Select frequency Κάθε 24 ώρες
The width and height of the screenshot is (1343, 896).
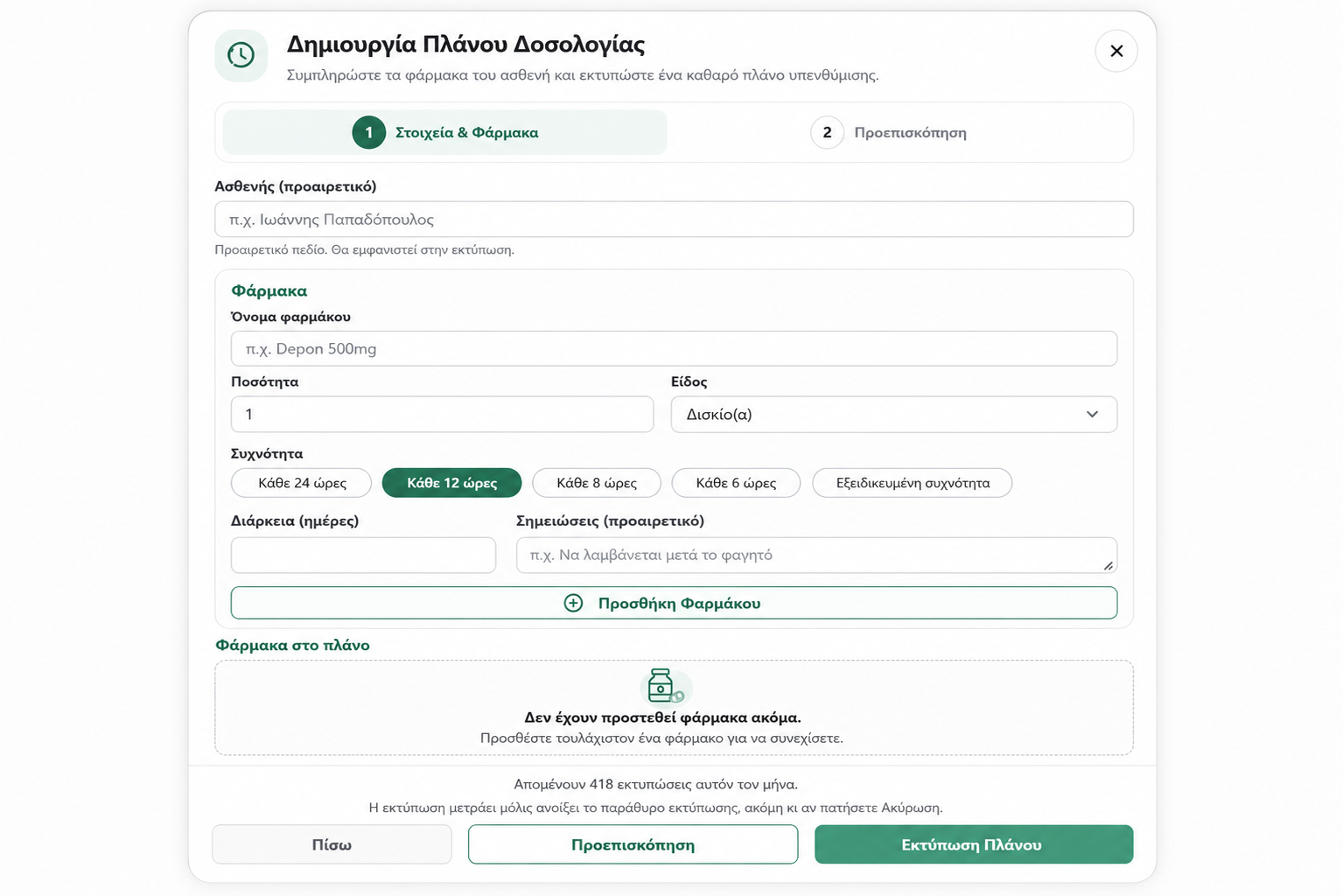point(301,483)
